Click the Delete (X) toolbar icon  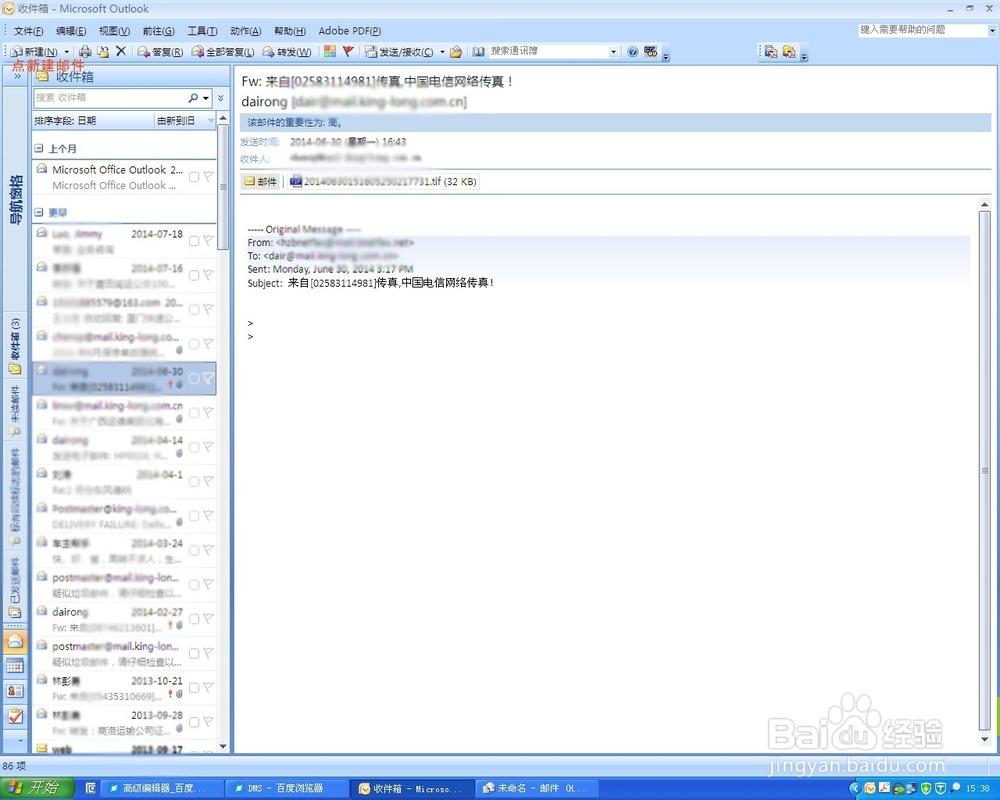point(121,51)
